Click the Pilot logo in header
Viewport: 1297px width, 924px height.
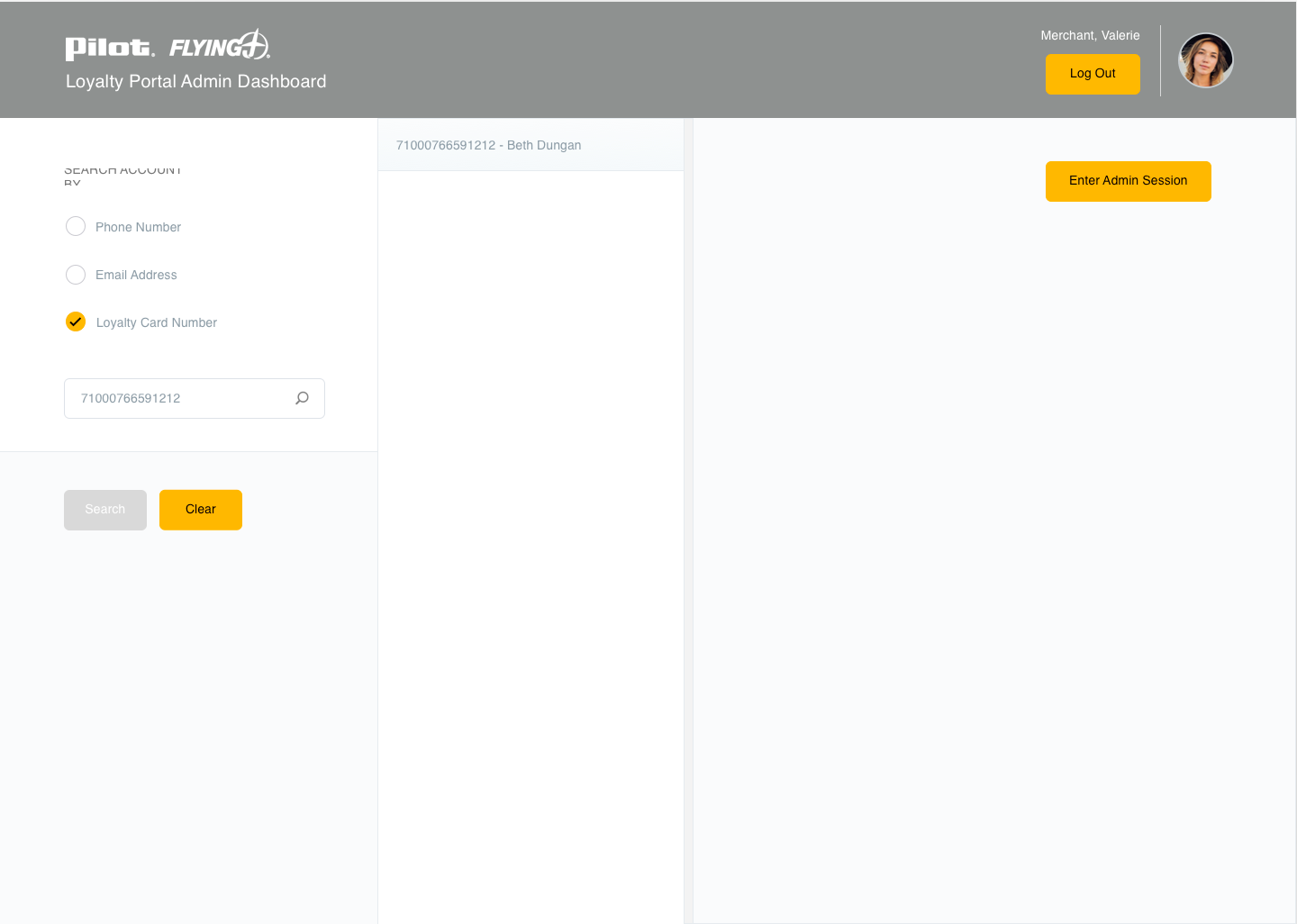[109, 48]
